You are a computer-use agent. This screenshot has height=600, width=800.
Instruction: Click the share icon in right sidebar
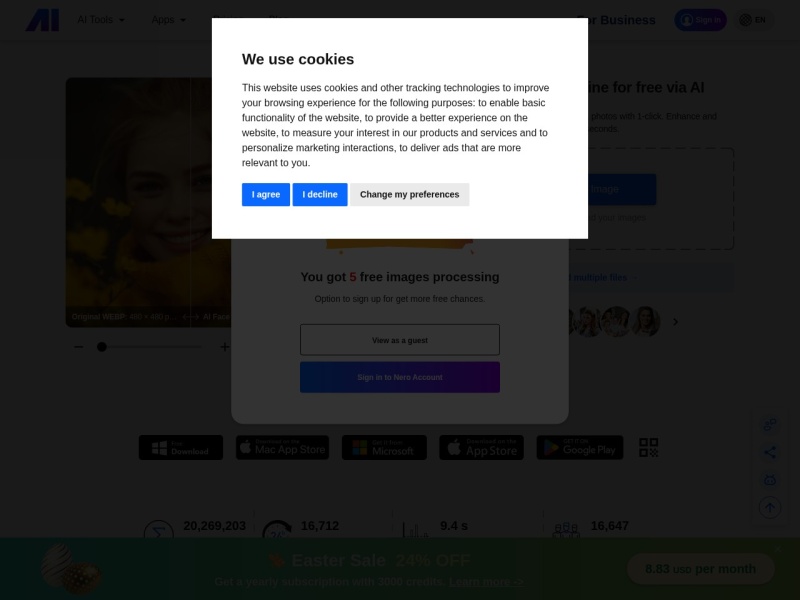point(769,452)
